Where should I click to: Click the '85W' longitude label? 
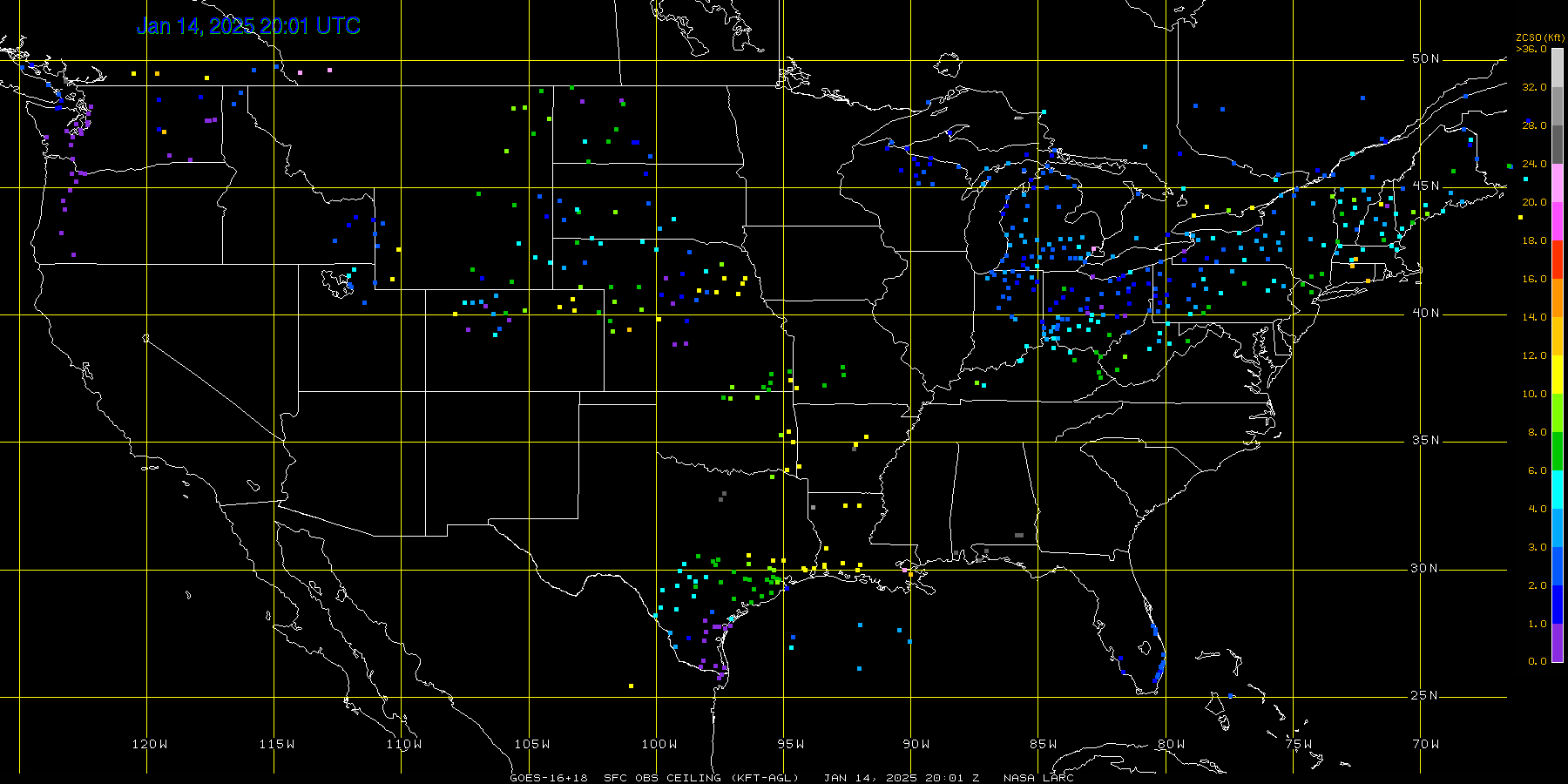pos(1044,744)
